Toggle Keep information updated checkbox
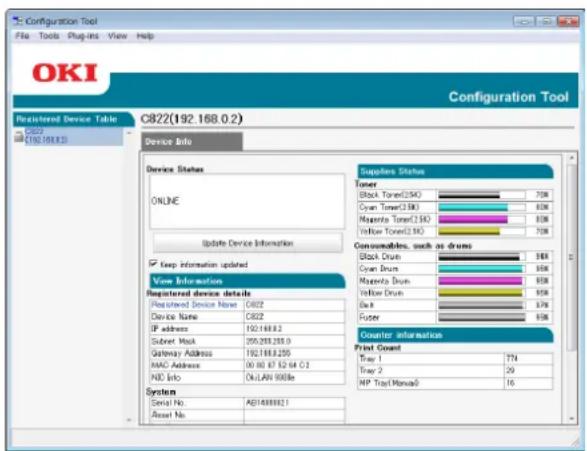Screen dimensions: 587x451 [x=153, y=264]
